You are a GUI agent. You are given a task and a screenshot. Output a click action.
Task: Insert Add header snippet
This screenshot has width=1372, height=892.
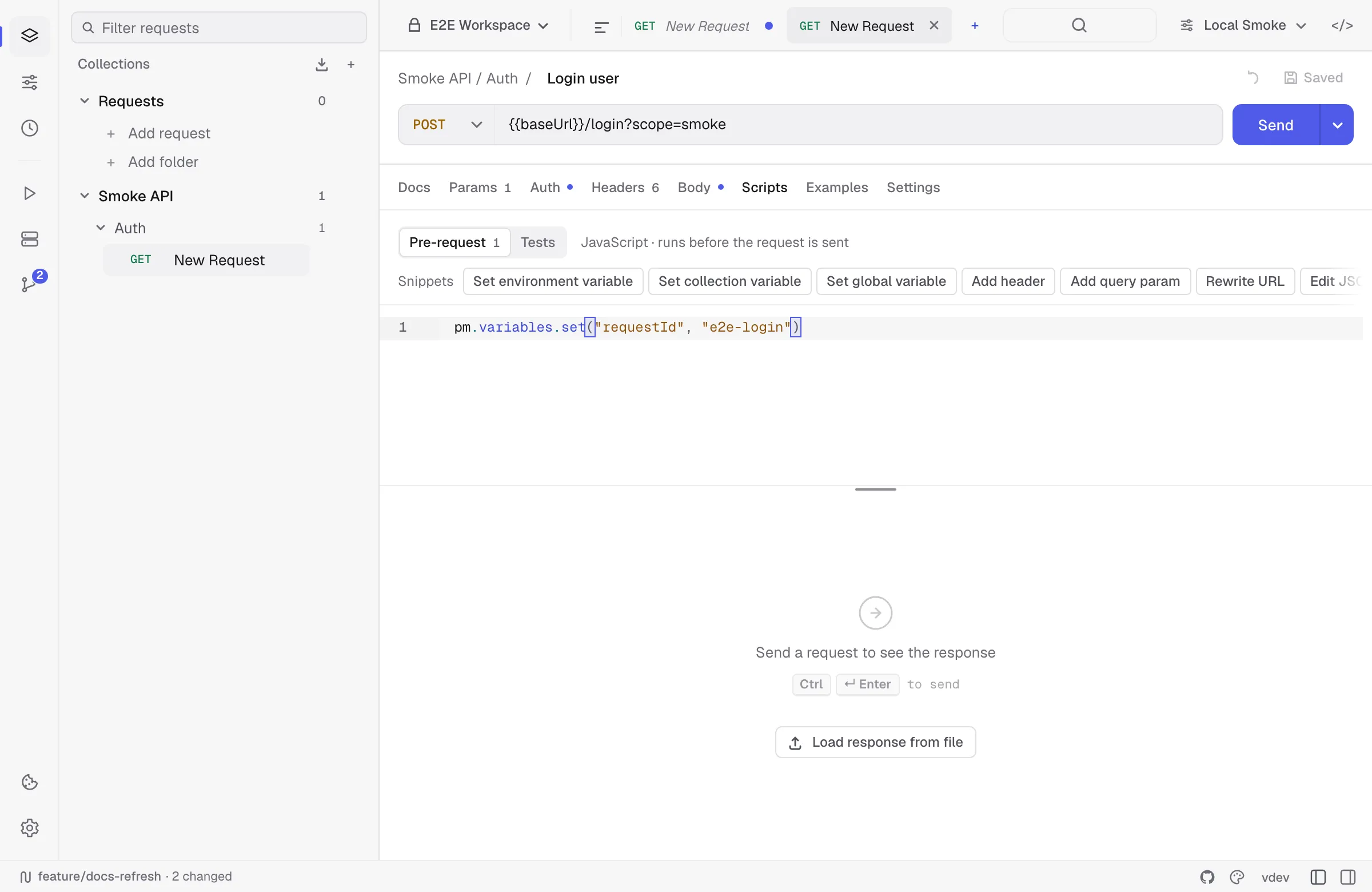1008,281
